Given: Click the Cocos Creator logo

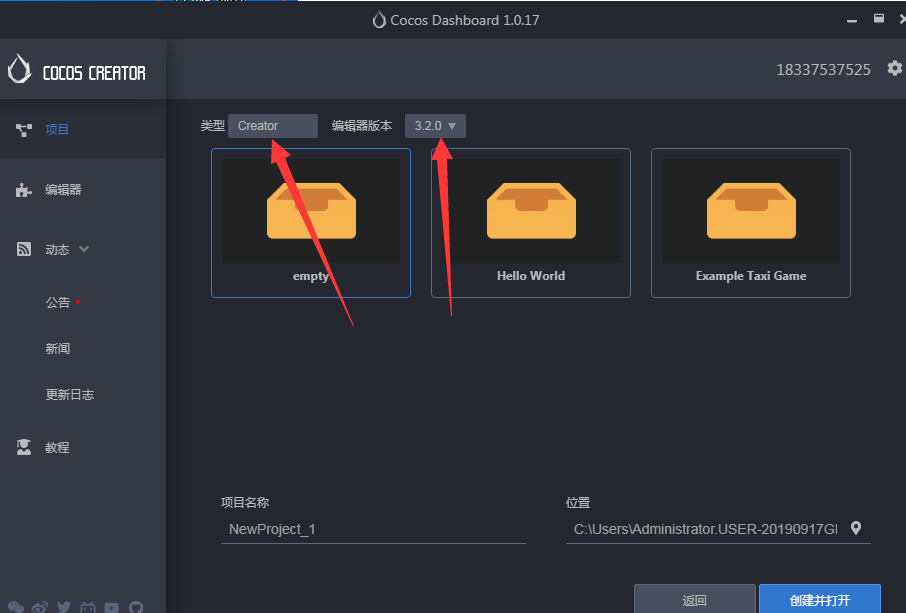Looking at the screenshot, I should coord(76,69).
